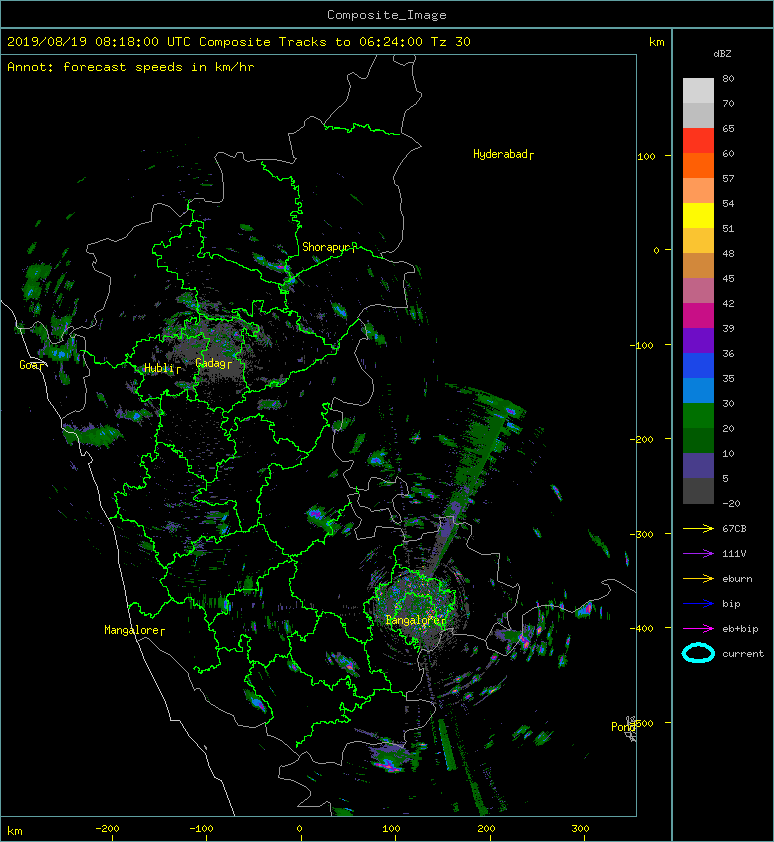
Task: Click the light orange 57–54 dBZ band
Action: click(x=698, y=190)
